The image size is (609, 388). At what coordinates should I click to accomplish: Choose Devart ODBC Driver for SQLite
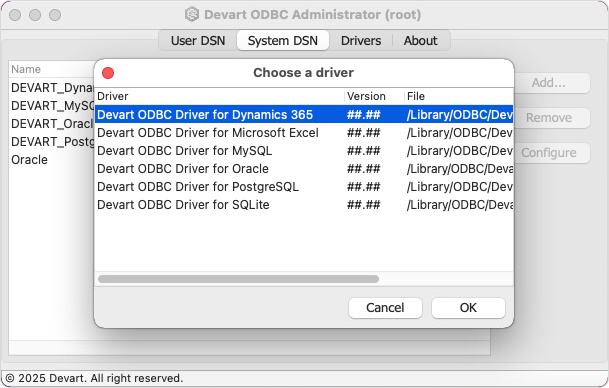(304, 205)
